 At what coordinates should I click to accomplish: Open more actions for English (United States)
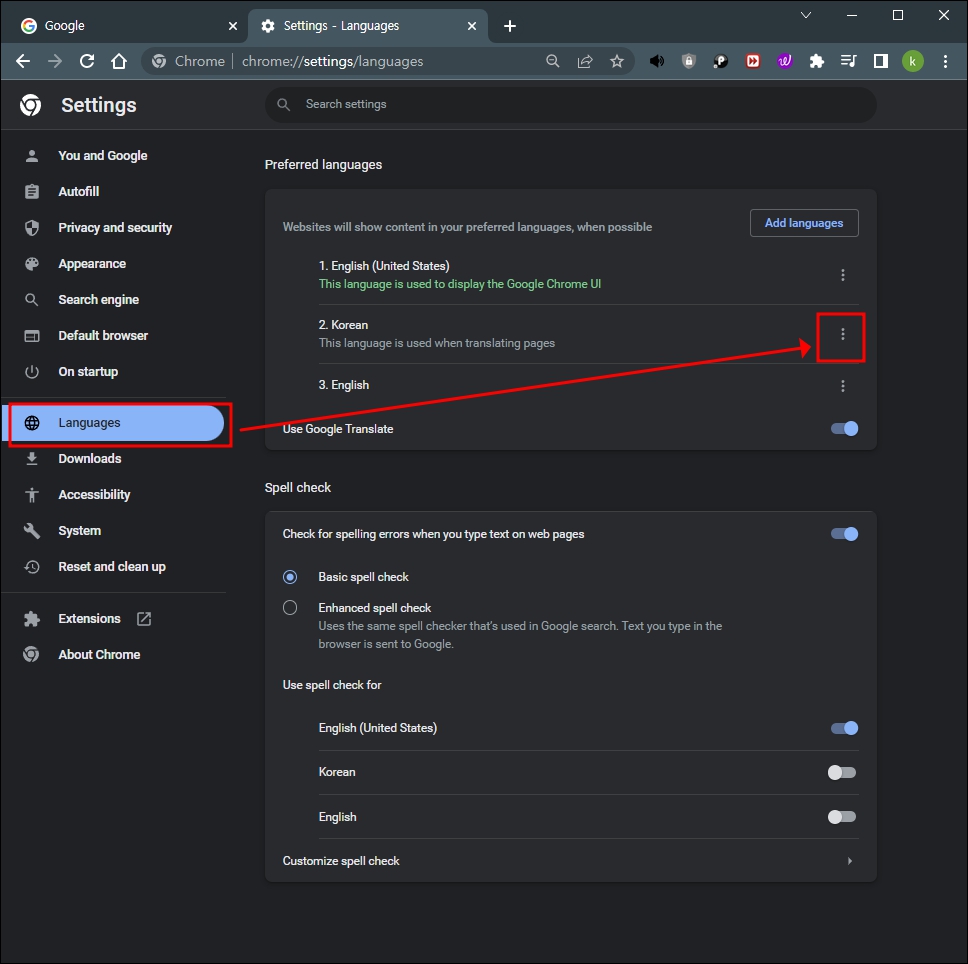coord(843,275)
